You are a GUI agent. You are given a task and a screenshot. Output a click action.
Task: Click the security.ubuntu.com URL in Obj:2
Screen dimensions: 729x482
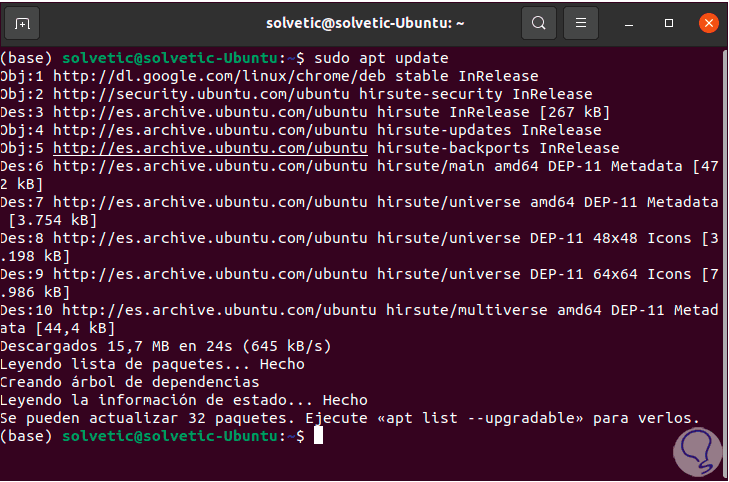click(x=201, y=94)
